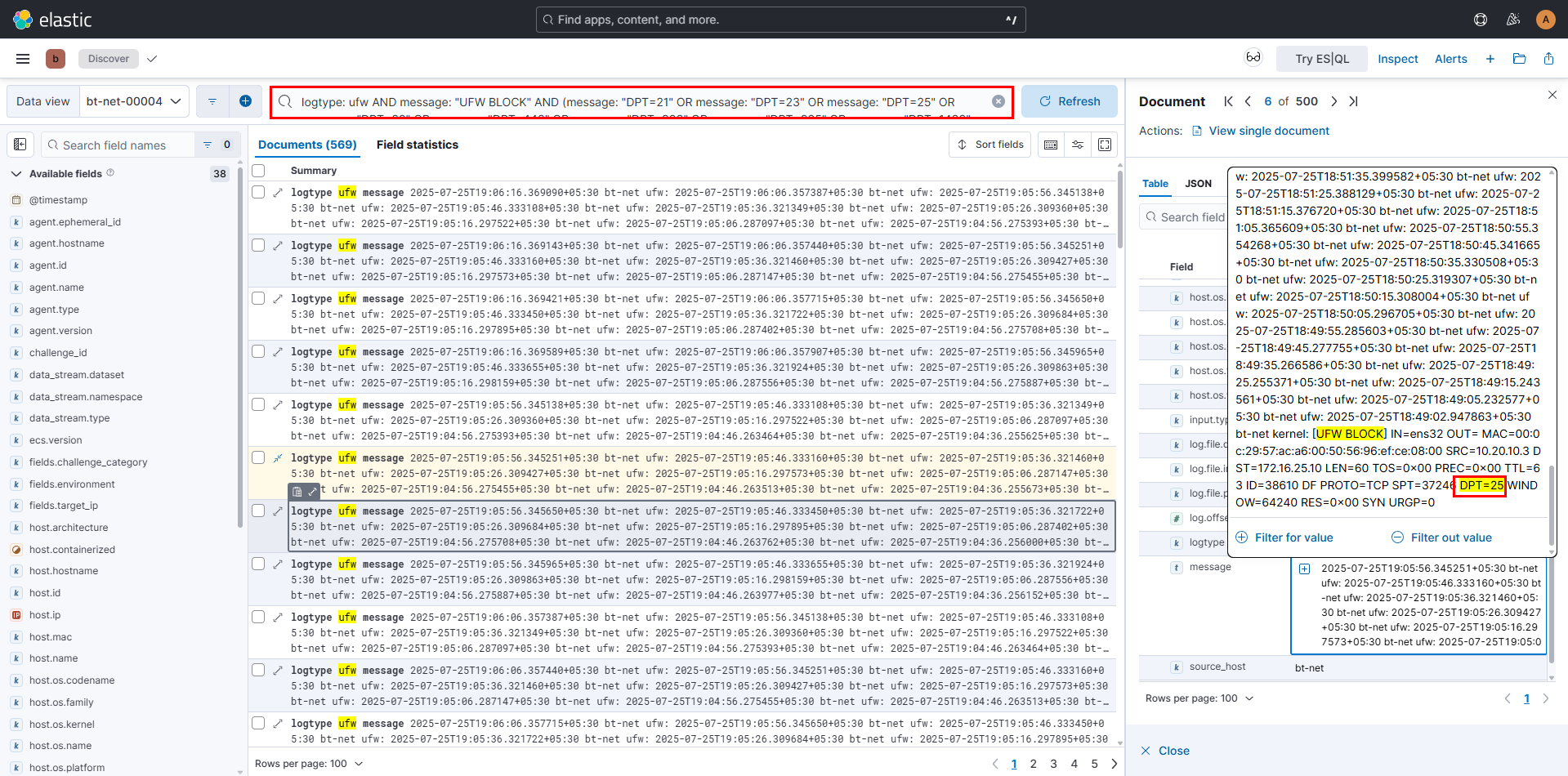
Task: Select the seventh document row checkbox
Action: (x=258, y=511)
